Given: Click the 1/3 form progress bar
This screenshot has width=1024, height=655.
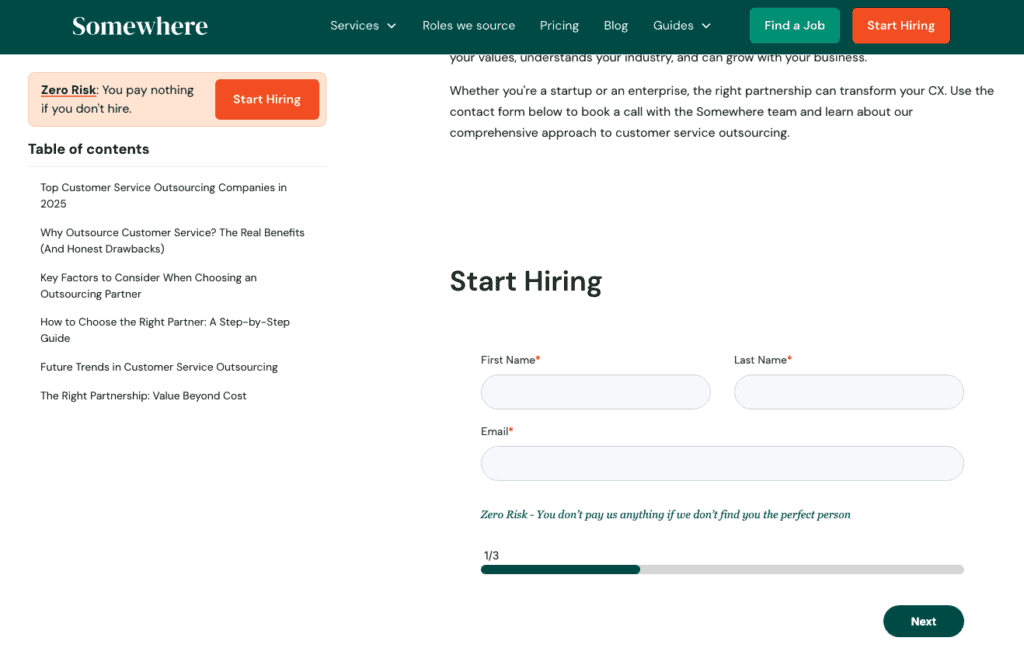Looking at the screenshot, I should (722, 569).
